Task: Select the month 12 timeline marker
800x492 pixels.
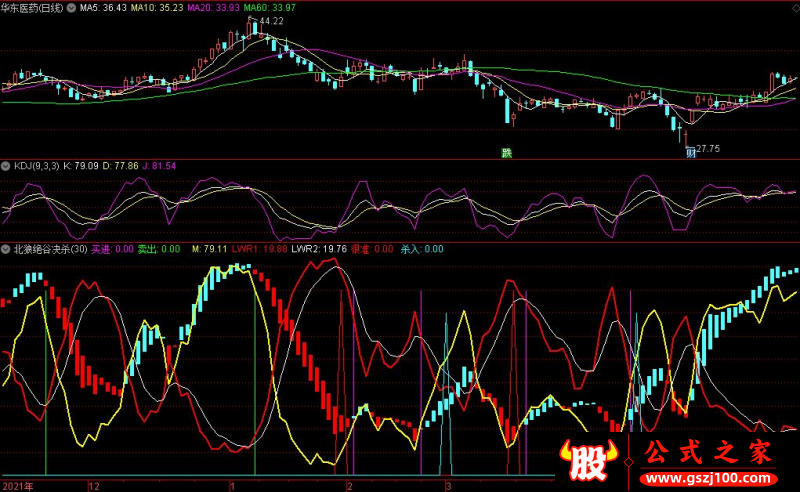Action: coord(93,485)
